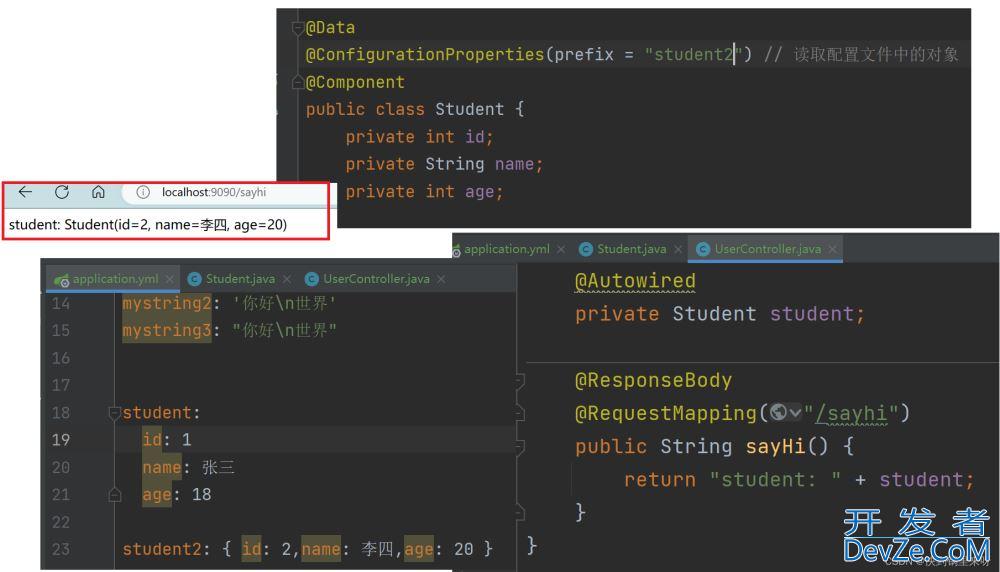Screen dimensions: 1000x572
Task: Click the @ConfigurationProperties annotation
Action: coord(425,55)
